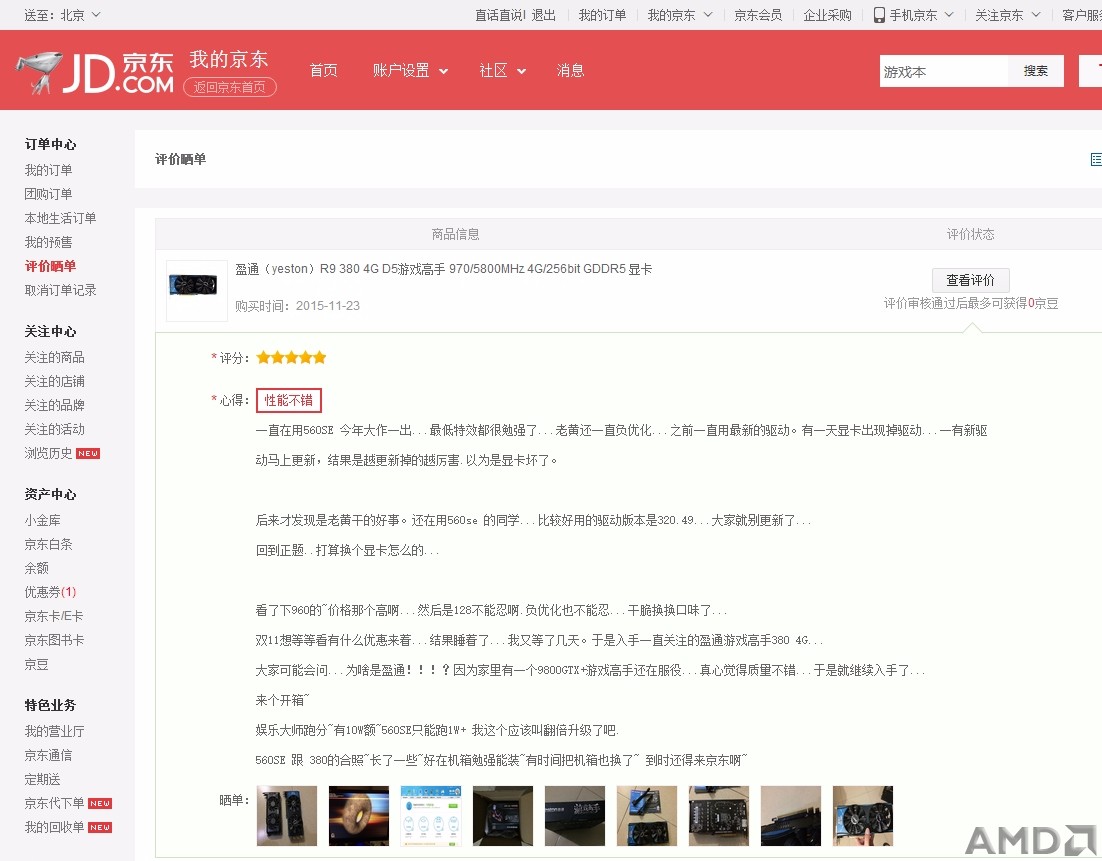Viewport: 1102px width, 861px height.
Task: Open second 晒单 photo with orange glow
Action: 358,815
